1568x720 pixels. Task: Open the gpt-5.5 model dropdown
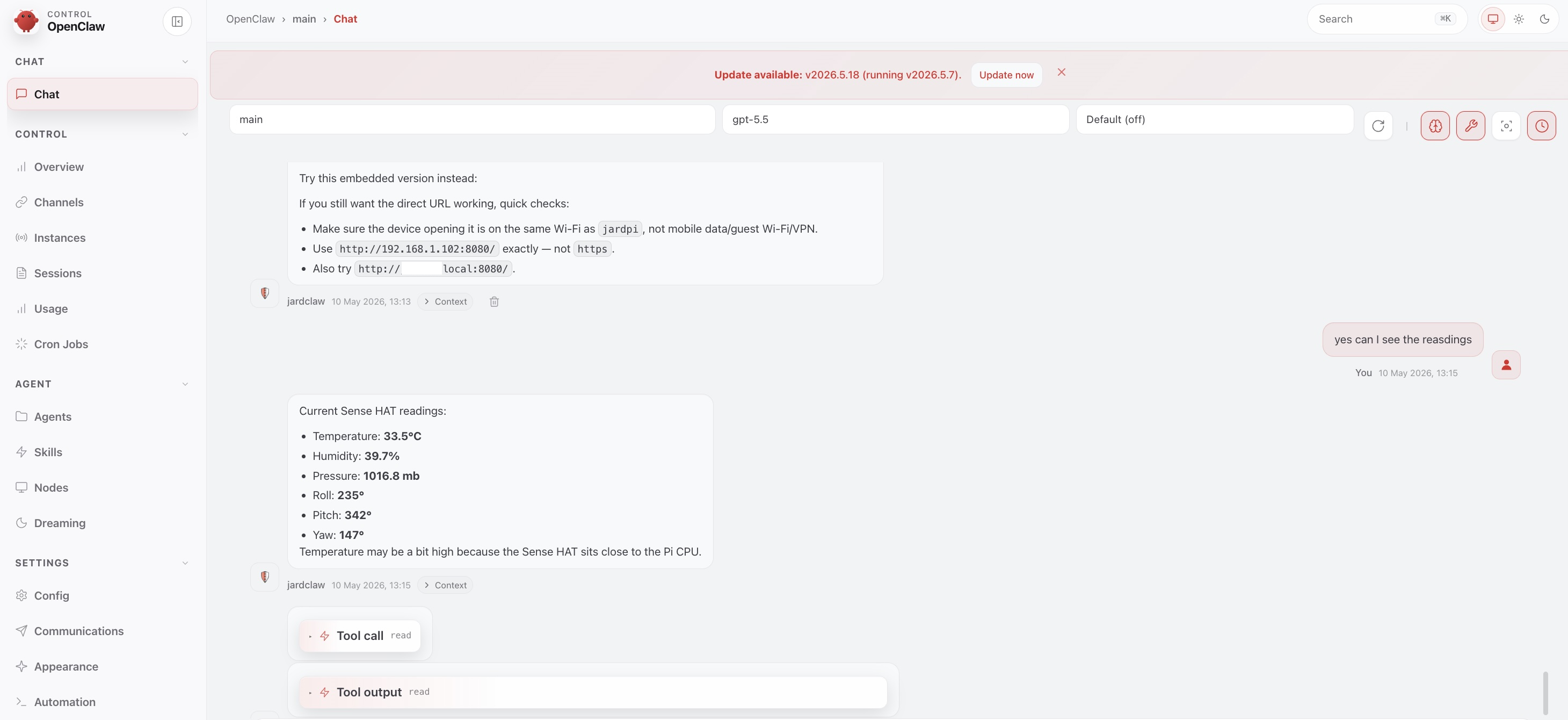click(x=895, y=119)
